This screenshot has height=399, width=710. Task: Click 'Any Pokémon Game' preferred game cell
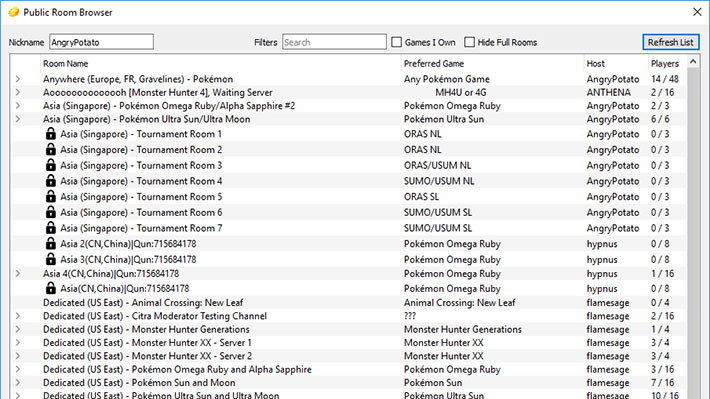pos(446,79)
